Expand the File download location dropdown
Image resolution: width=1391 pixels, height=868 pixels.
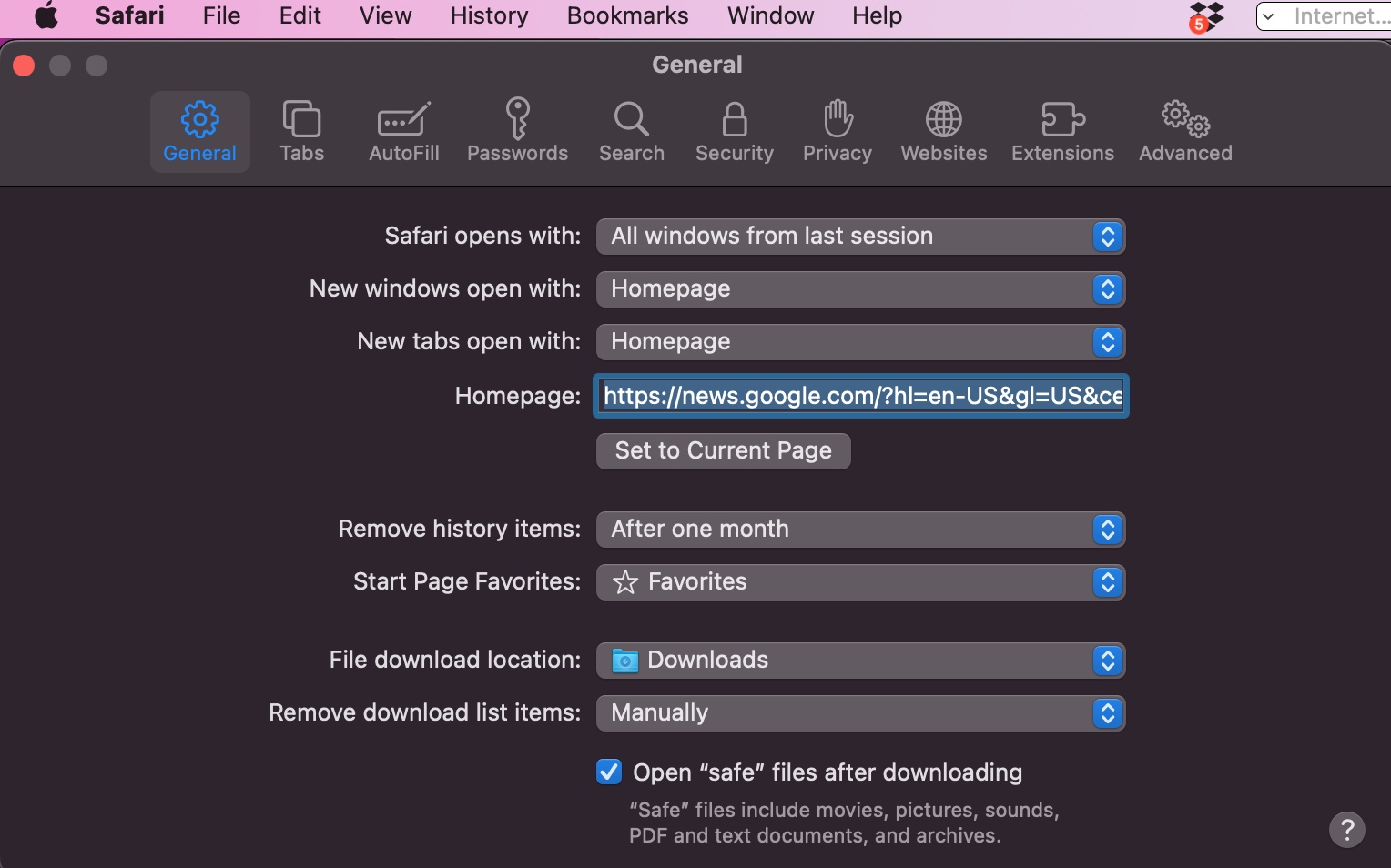coord(860,661)
